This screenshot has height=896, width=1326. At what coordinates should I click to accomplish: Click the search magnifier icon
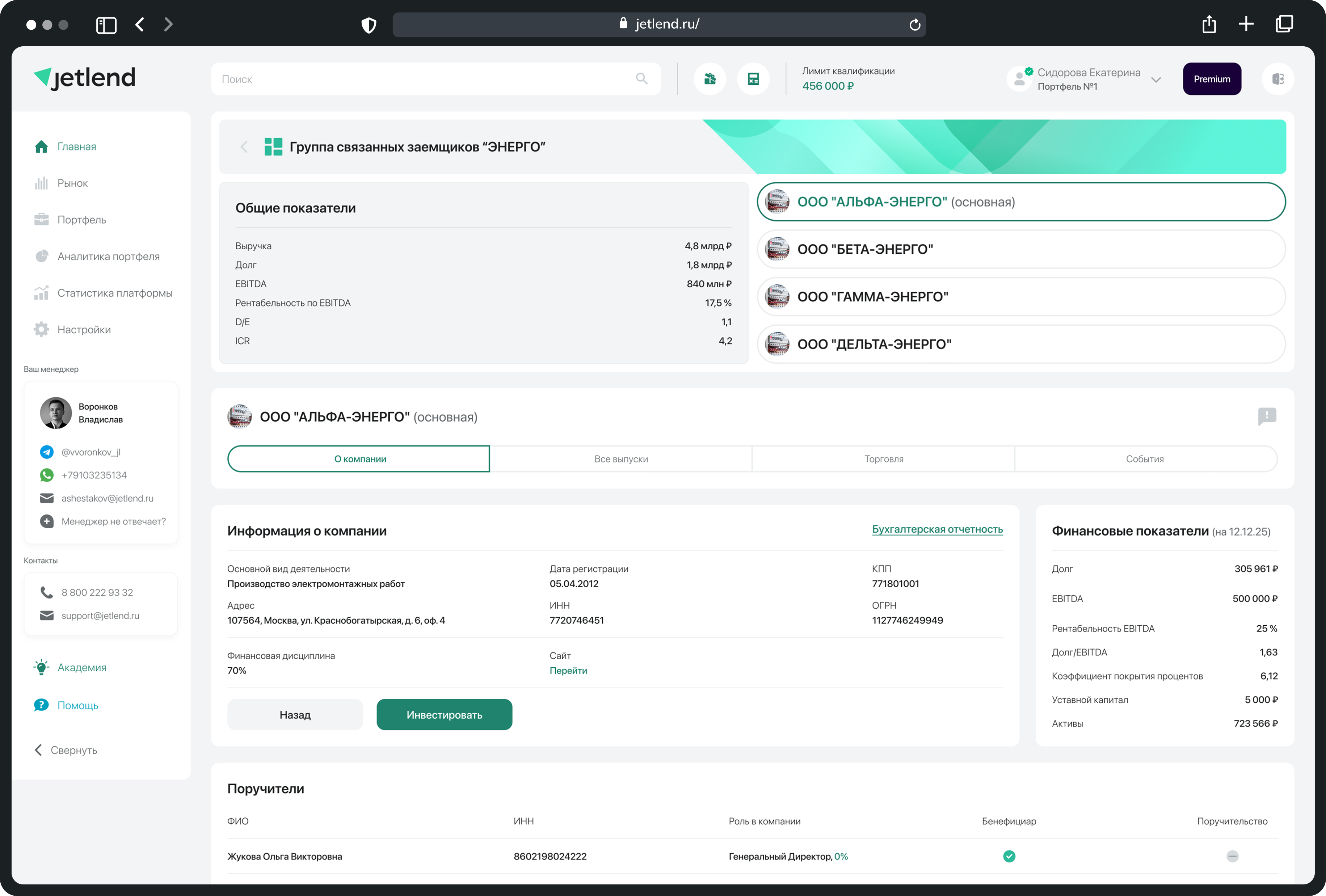[x=642, y=79]
